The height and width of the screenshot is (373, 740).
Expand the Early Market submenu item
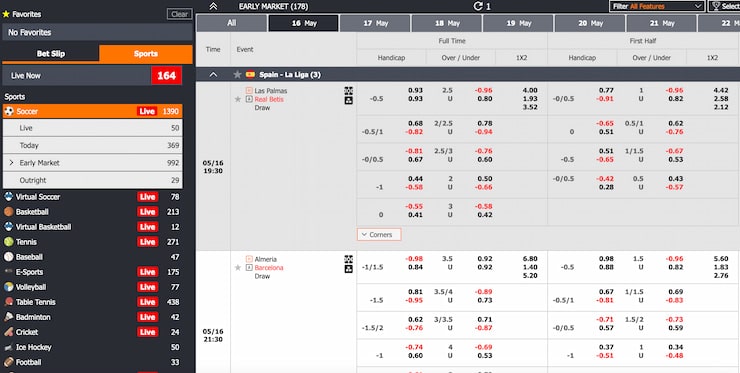[92, 163]
